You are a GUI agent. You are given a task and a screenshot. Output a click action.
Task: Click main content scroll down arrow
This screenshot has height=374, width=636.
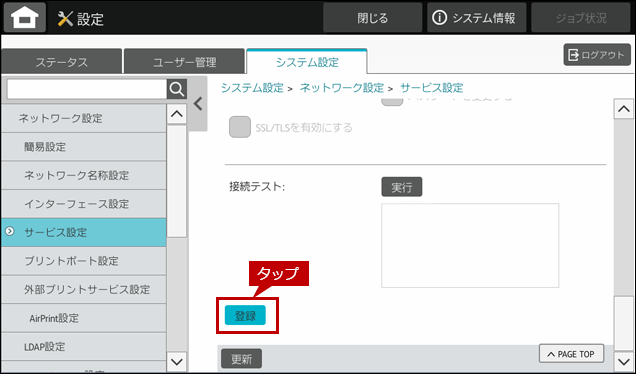[623, 361]
